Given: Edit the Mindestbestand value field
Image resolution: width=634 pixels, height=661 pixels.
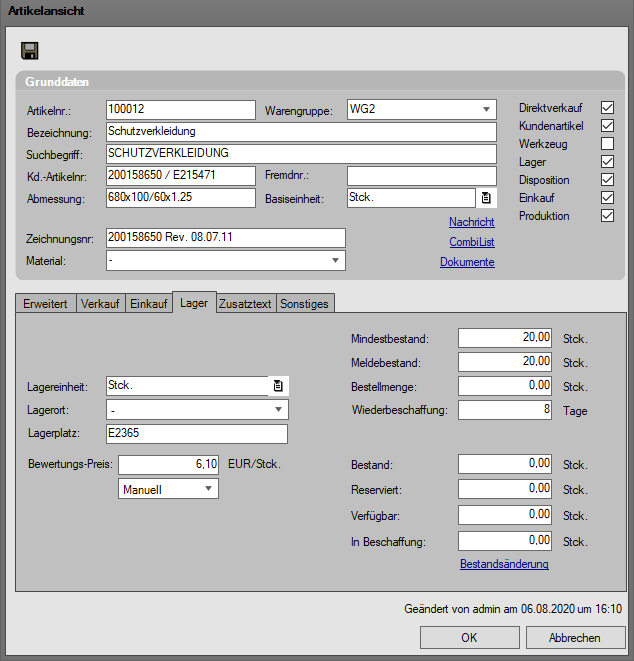Looking at the screenshot, I should (505, 338).
